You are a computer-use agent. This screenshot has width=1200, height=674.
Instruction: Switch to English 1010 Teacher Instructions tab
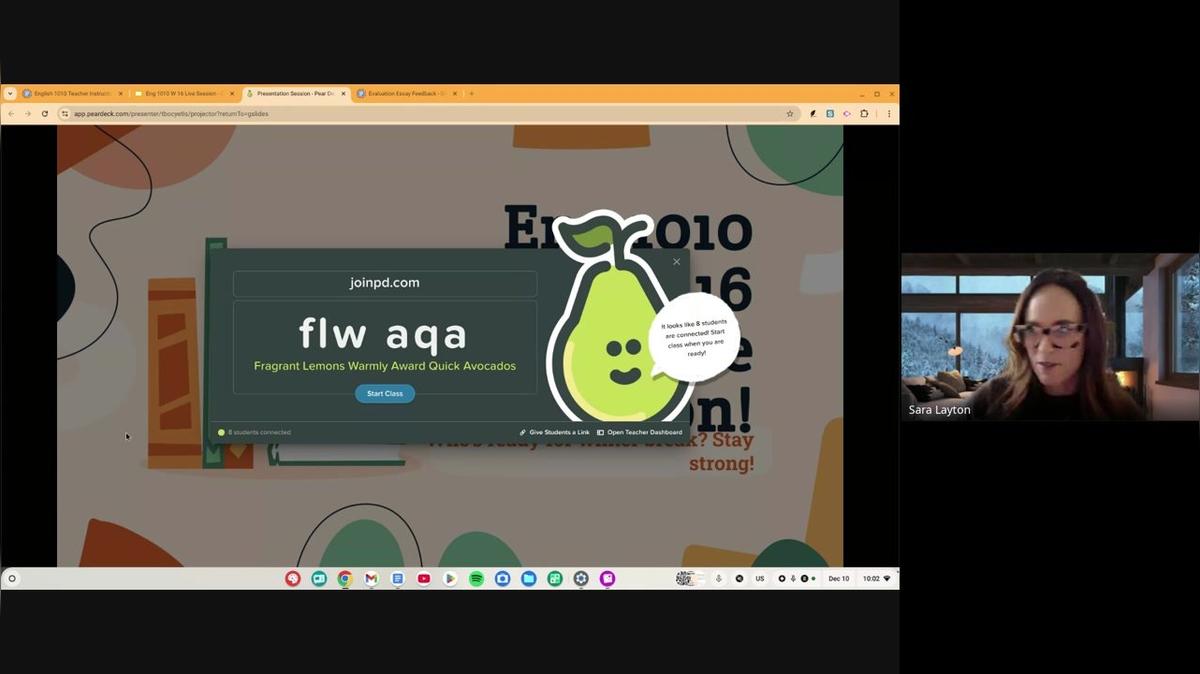pyautogui.click(x=70, y=94)
